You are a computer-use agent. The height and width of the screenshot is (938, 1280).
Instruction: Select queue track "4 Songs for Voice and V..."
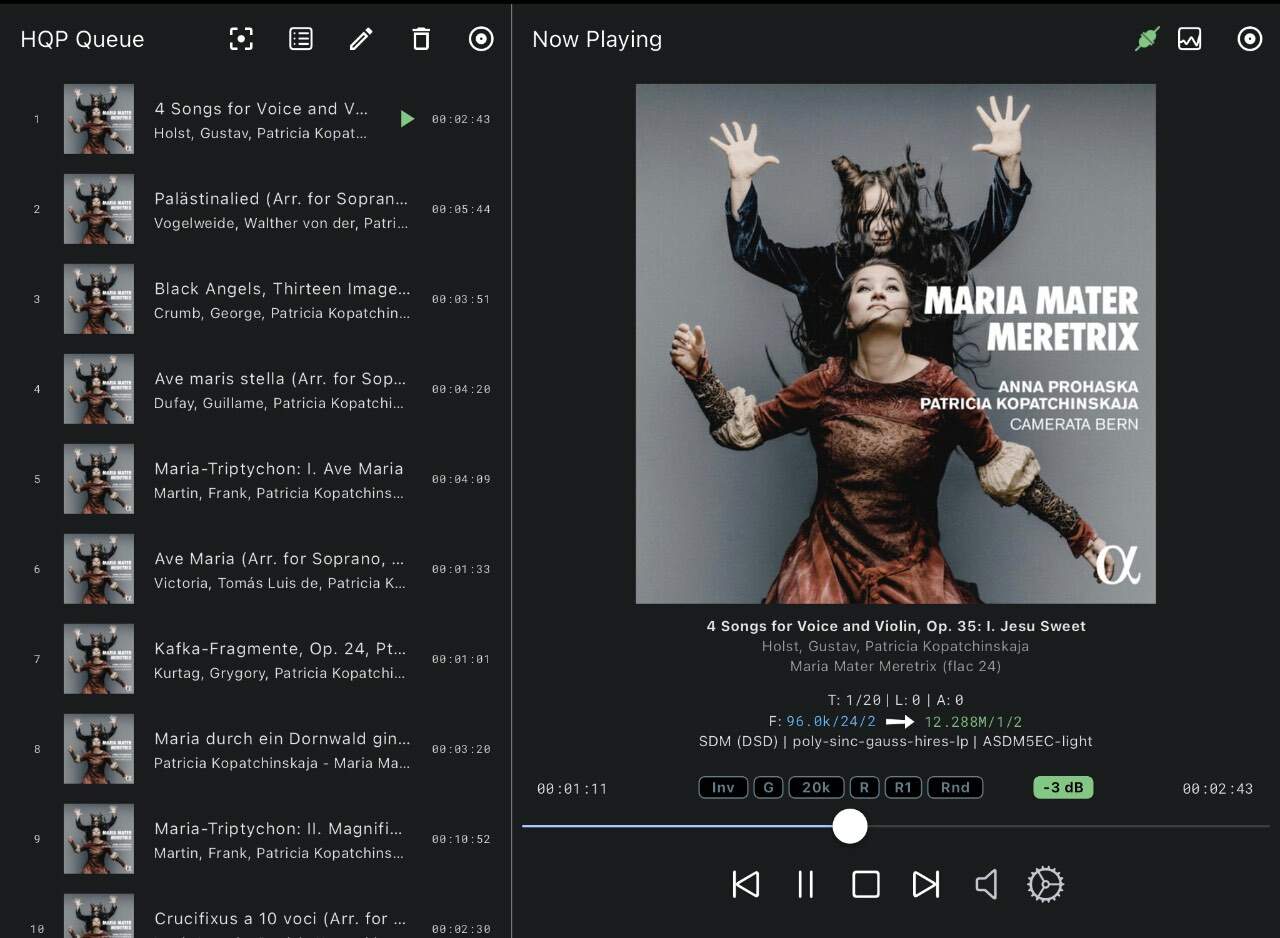tap(261, 109)
